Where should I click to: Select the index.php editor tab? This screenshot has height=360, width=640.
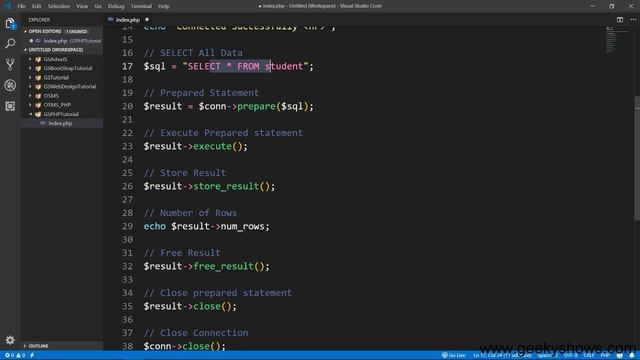click(x=128, y=20)
